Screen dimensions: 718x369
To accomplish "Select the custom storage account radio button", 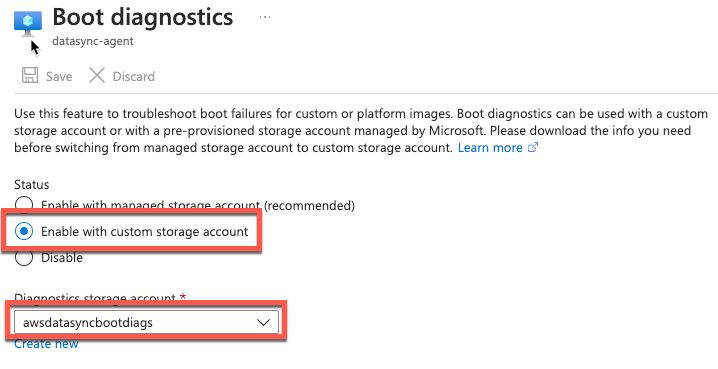I will [x=24, y=231].
